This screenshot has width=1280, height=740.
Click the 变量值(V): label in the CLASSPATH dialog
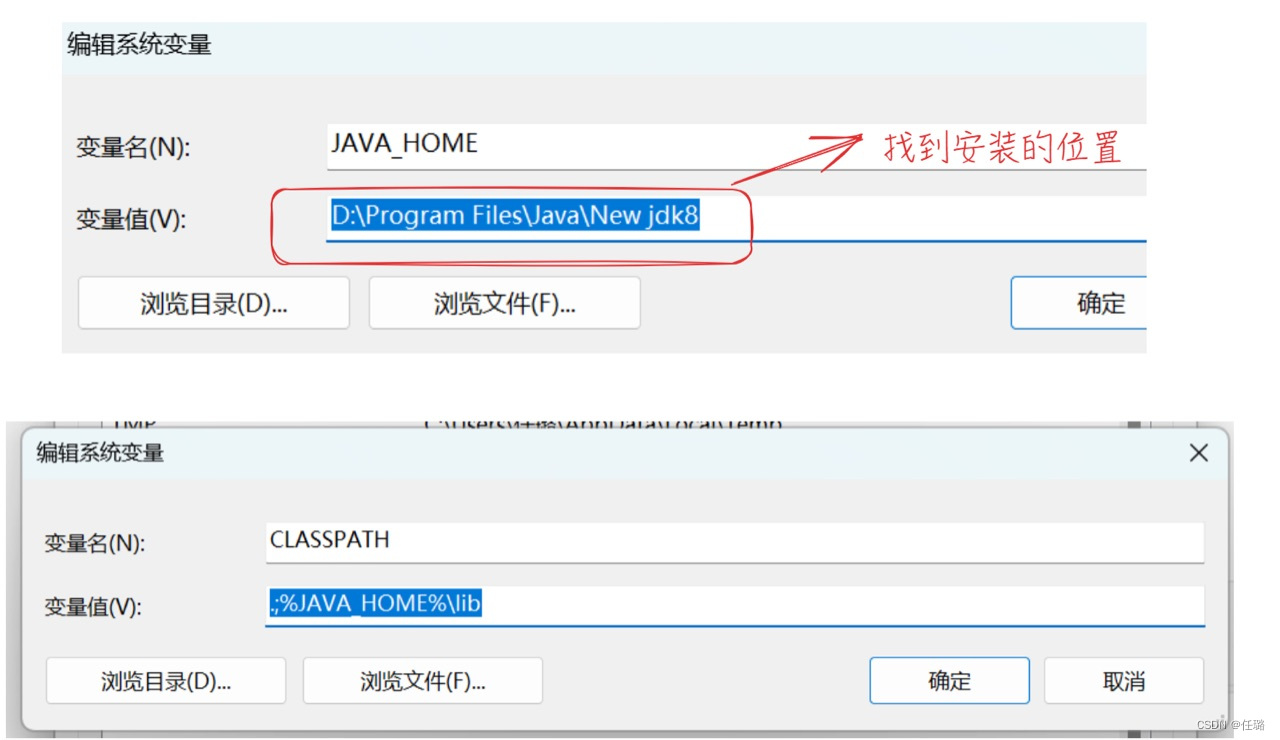pyautogui.click(x=93, y=607)
